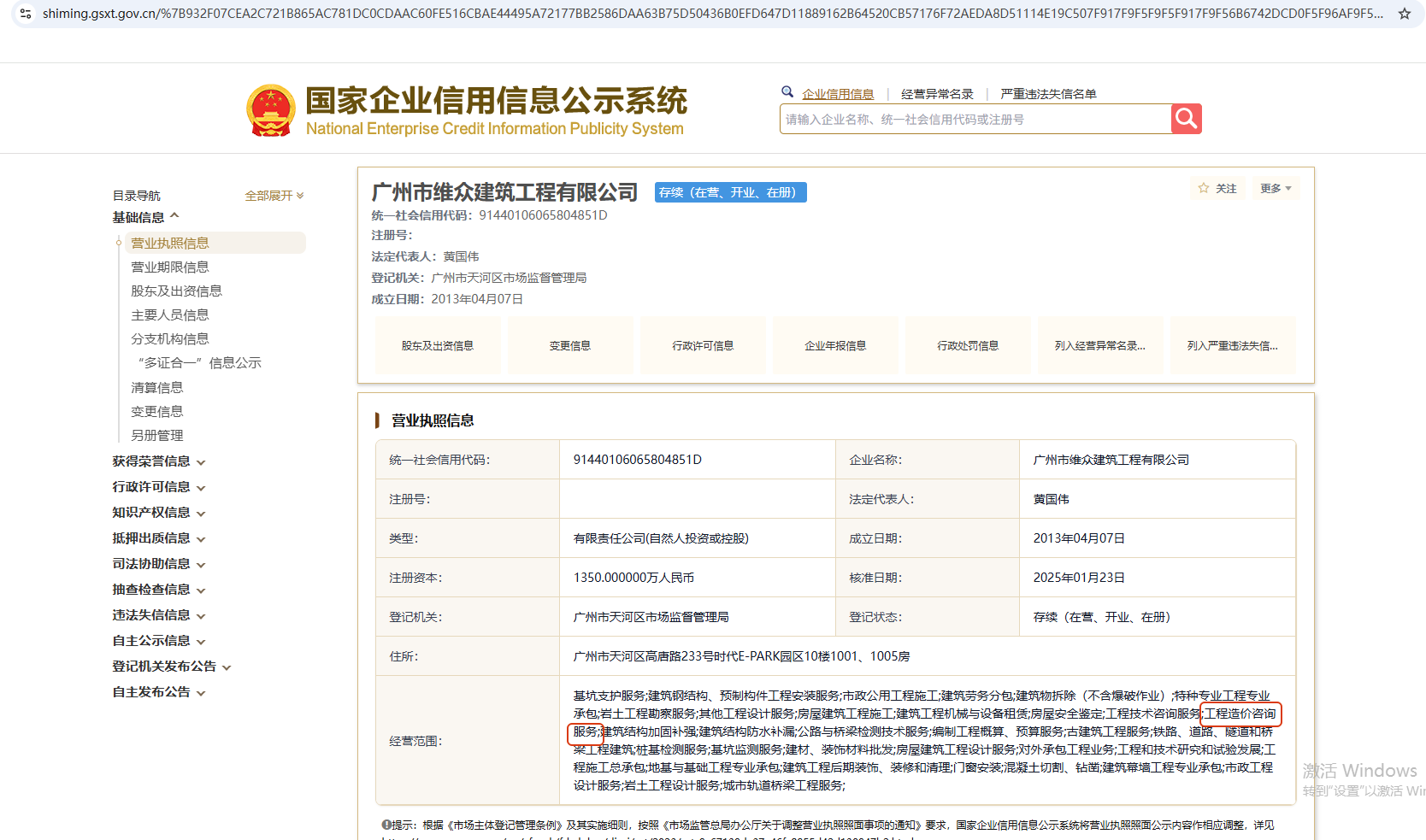Expand 违法失信信息 section
This screenshot has width=1426, height=840.
159,615
